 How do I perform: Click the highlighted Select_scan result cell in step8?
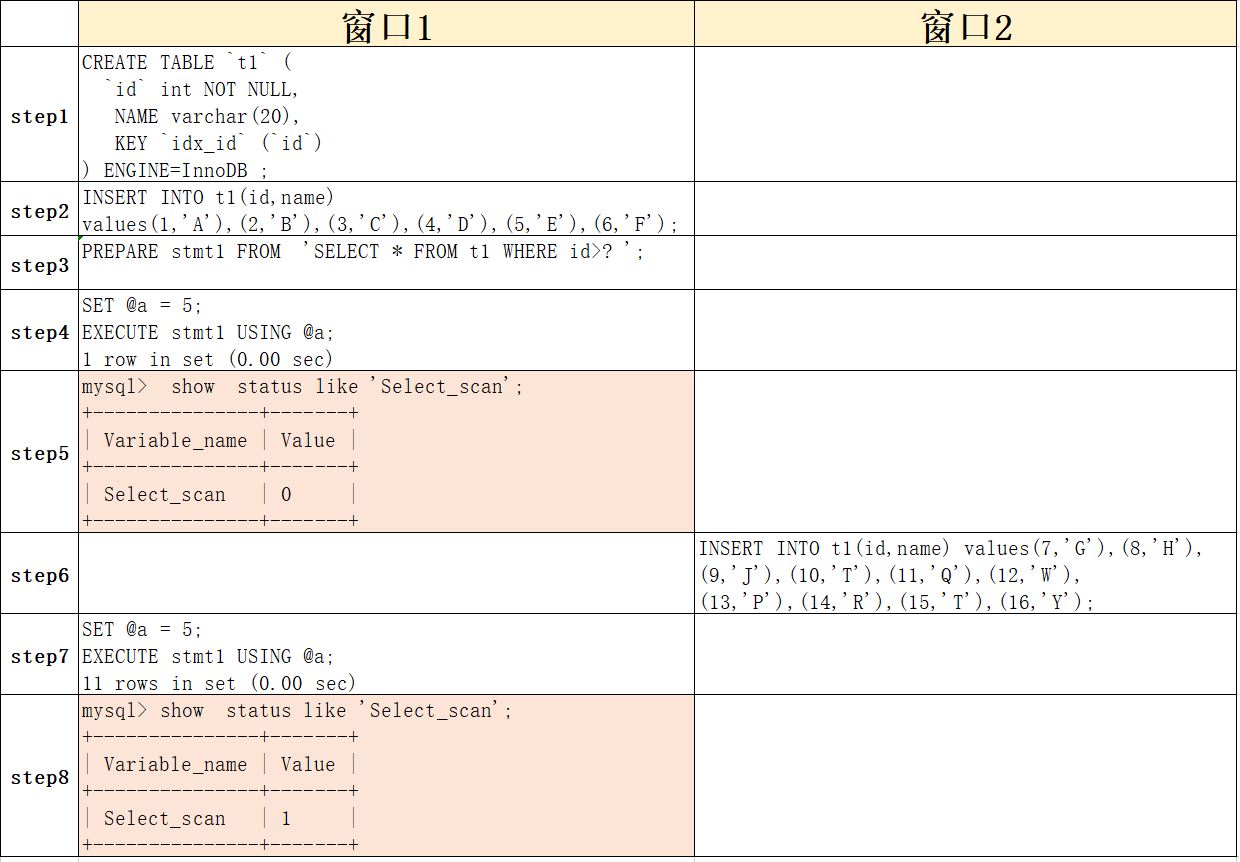(x=385, y=778)
